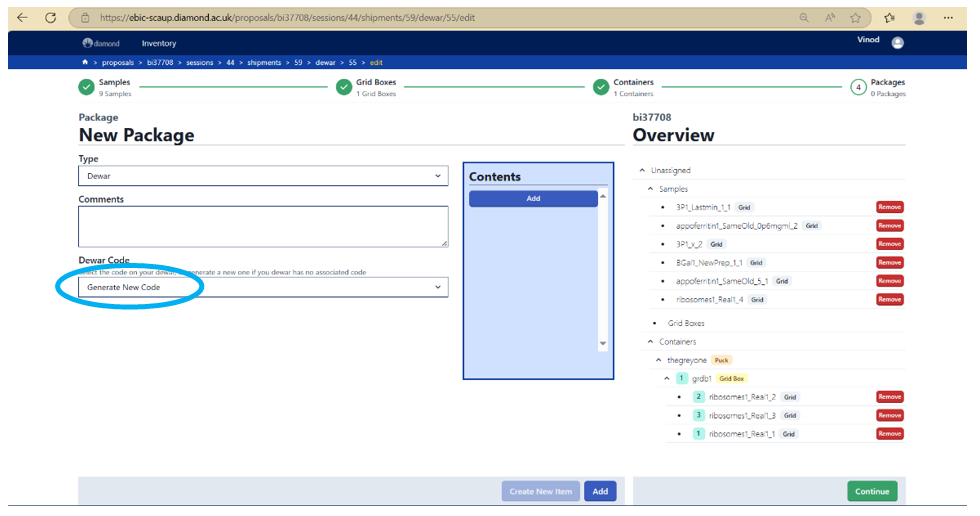Click the Samples step checkmark

coord(86,87)
